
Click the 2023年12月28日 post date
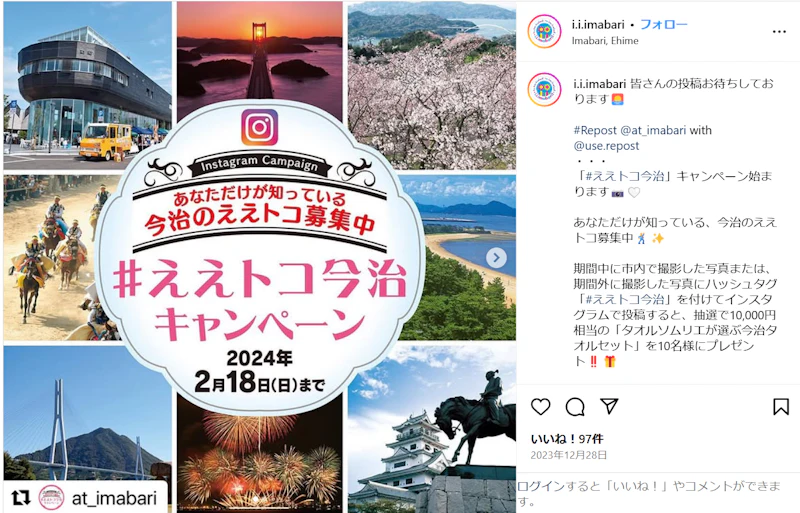pyautogui.click(x=568, y=455)
